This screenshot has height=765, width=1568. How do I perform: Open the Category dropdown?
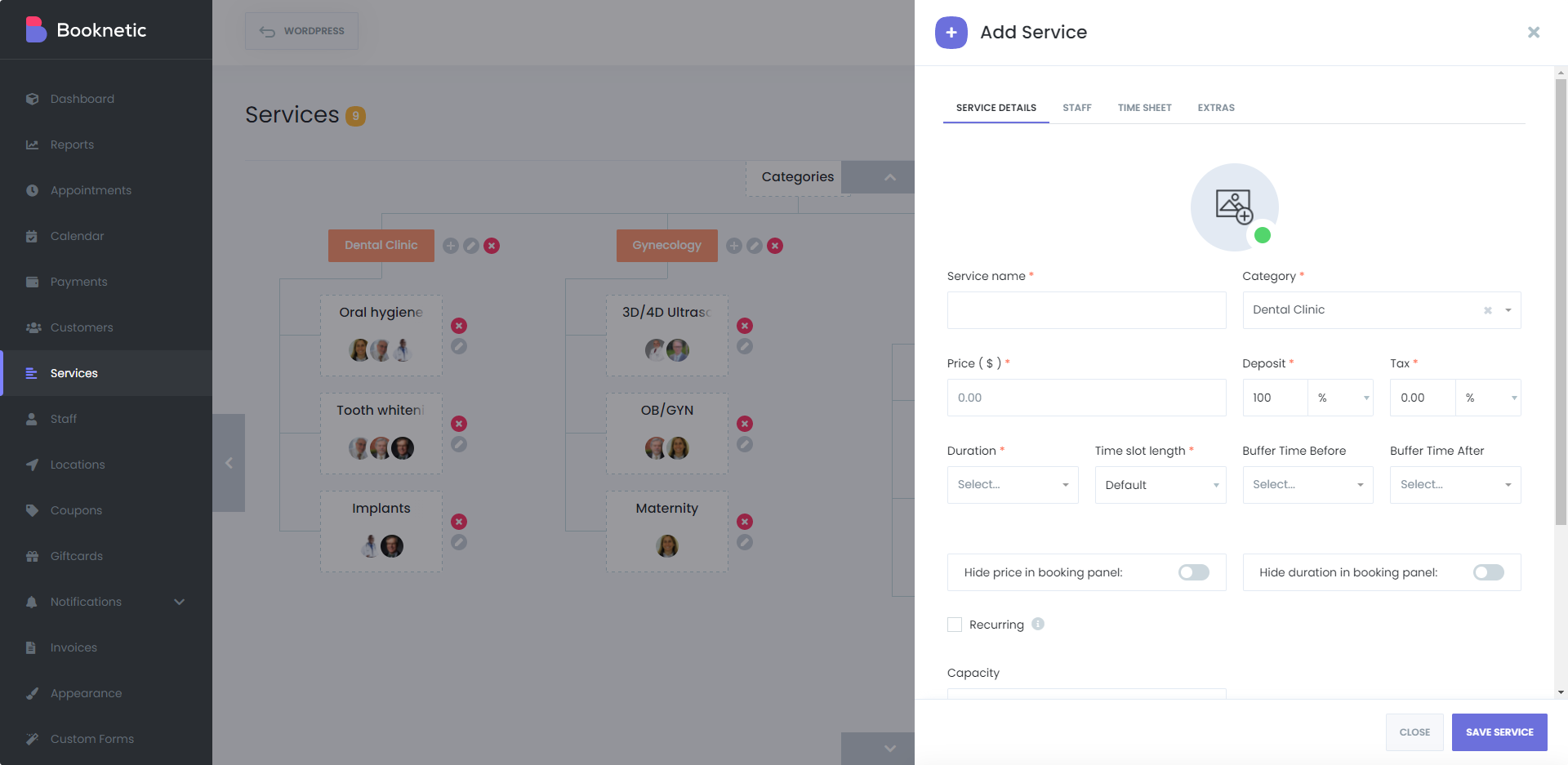click(1382, 310)
